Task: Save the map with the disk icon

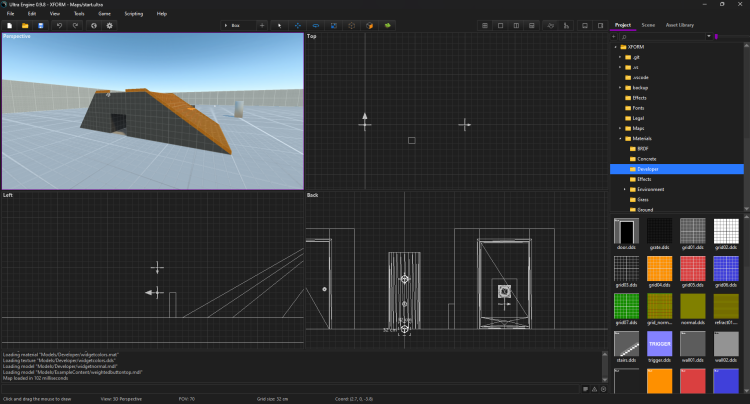Action: (41, 25)
